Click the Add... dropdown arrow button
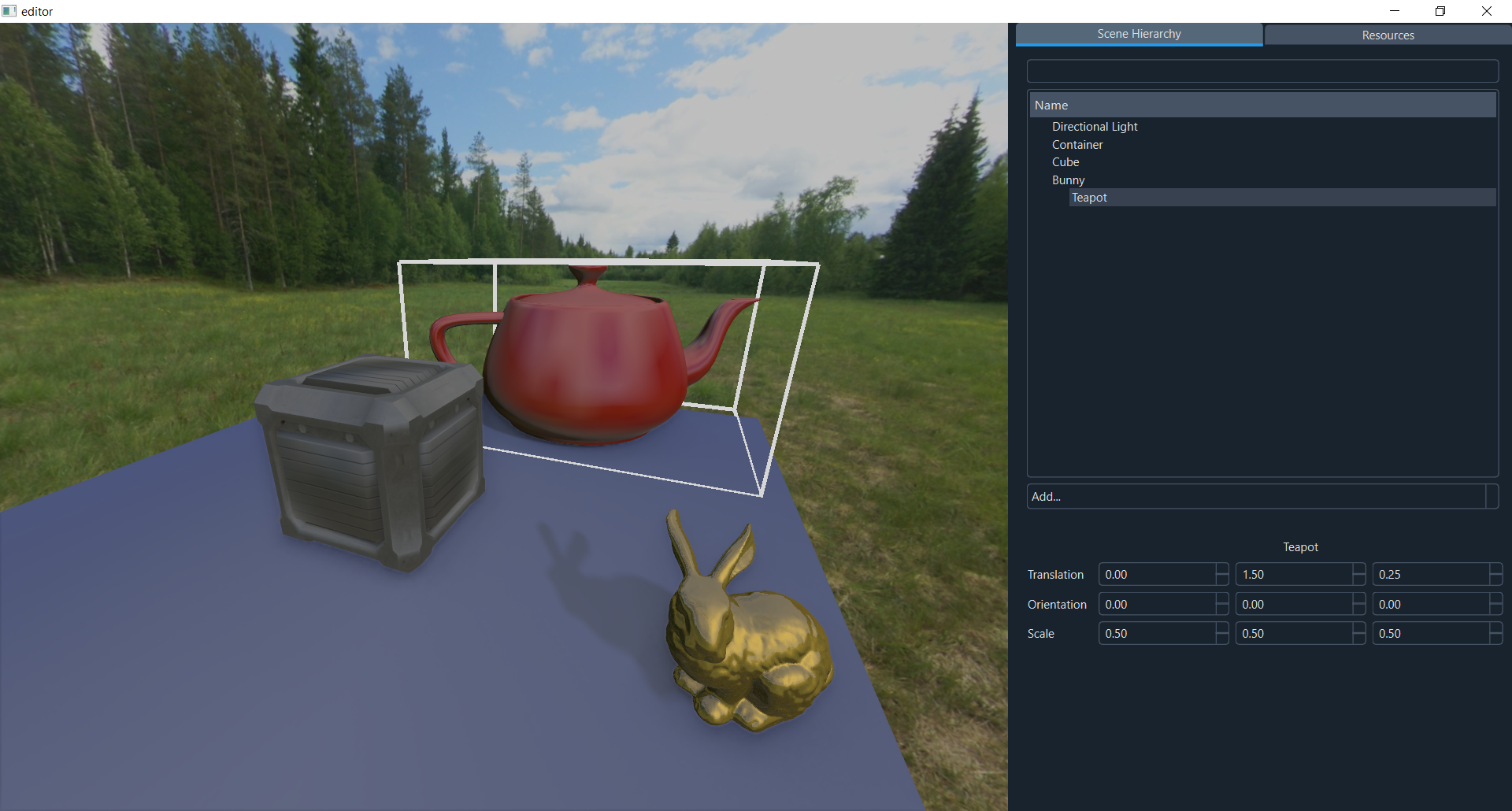 (1492, 497)
